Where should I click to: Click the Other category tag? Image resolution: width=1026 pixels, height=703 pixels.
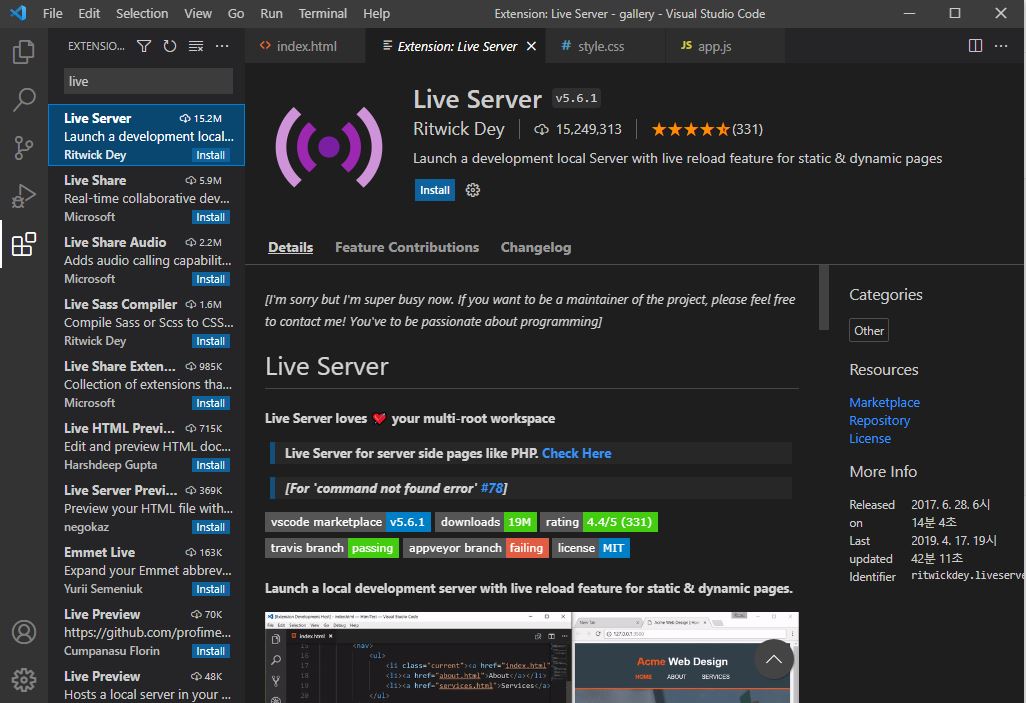coord(868,331)
